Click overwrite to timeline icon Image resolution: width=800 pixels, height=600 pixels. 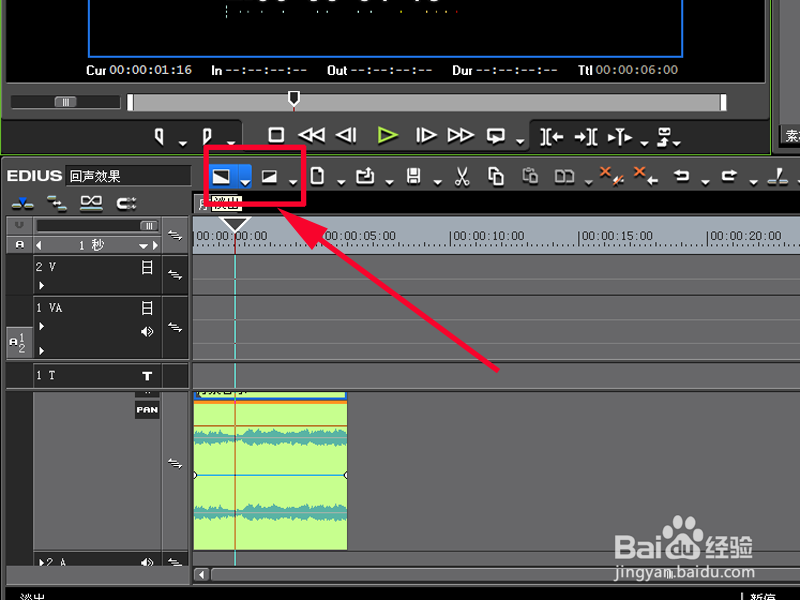pos(586,137)
